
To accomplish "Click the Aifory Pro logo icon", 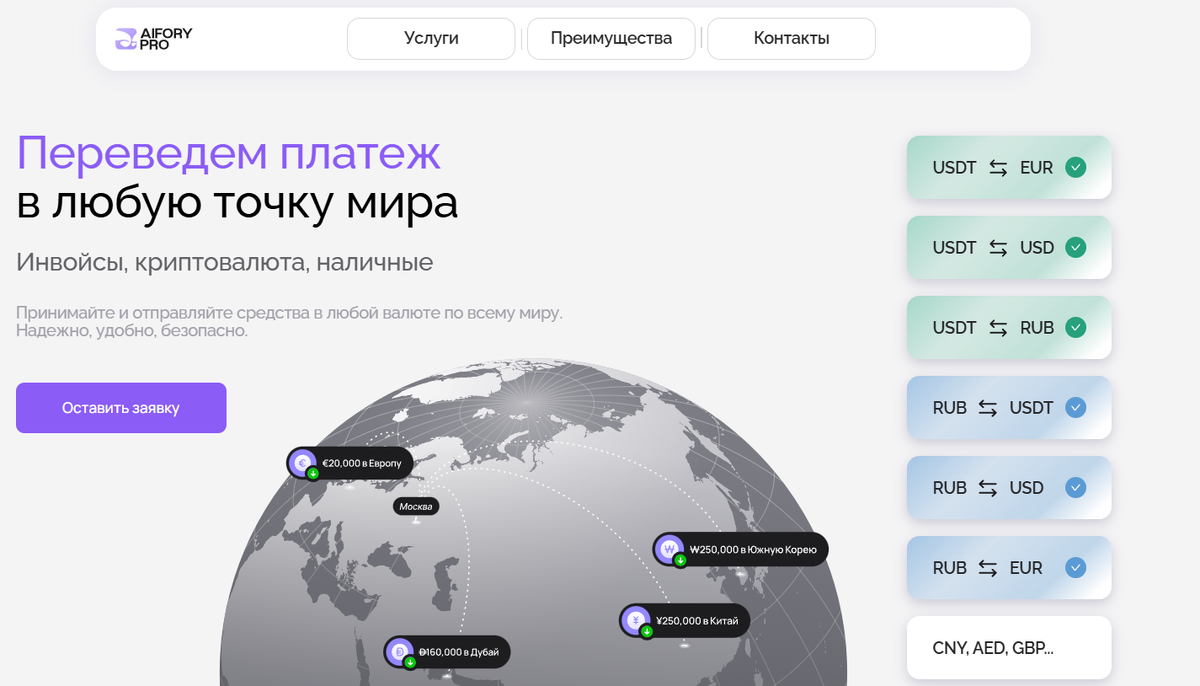I will coord(125,38).
